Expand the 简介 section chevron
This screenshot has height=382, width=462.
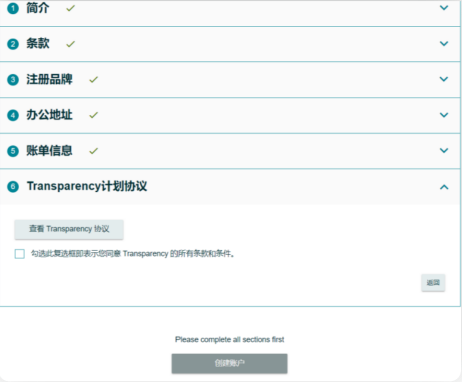coord(444,8)
